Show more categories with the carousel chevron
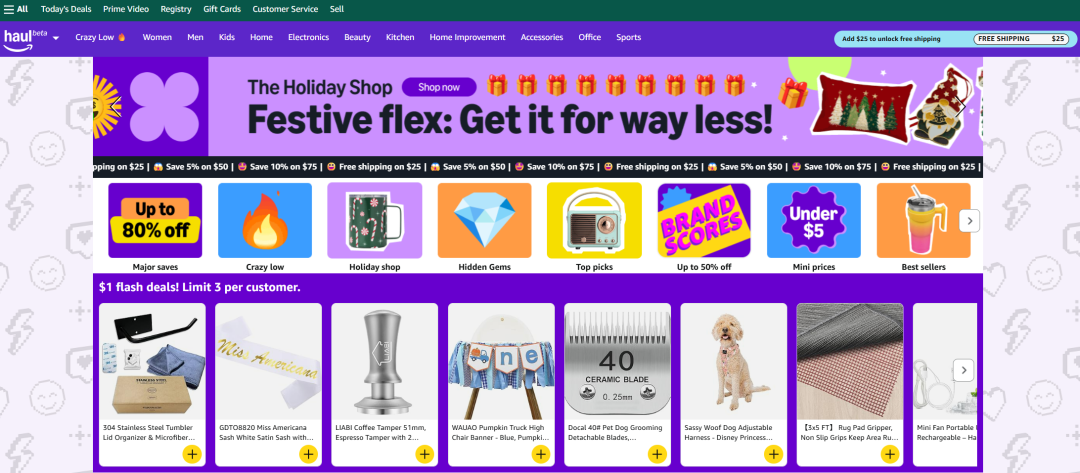Viewport: 1080px width, 473px height. point(969,221)
